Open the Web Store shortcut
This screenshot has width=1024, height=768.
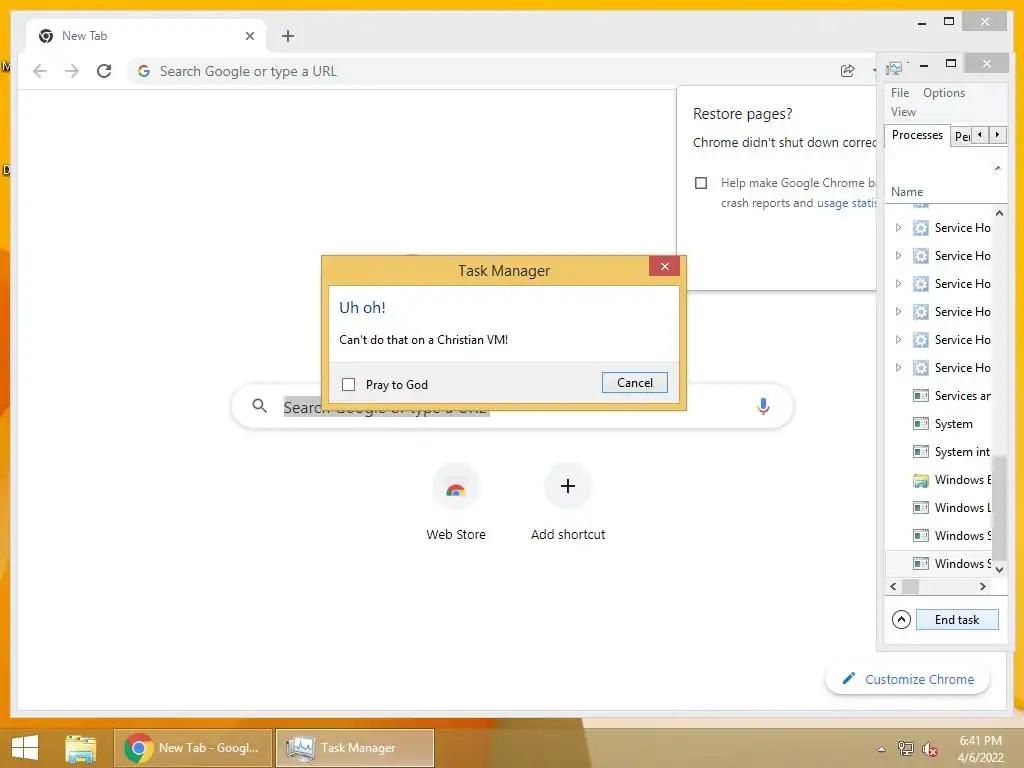point(456,502)
